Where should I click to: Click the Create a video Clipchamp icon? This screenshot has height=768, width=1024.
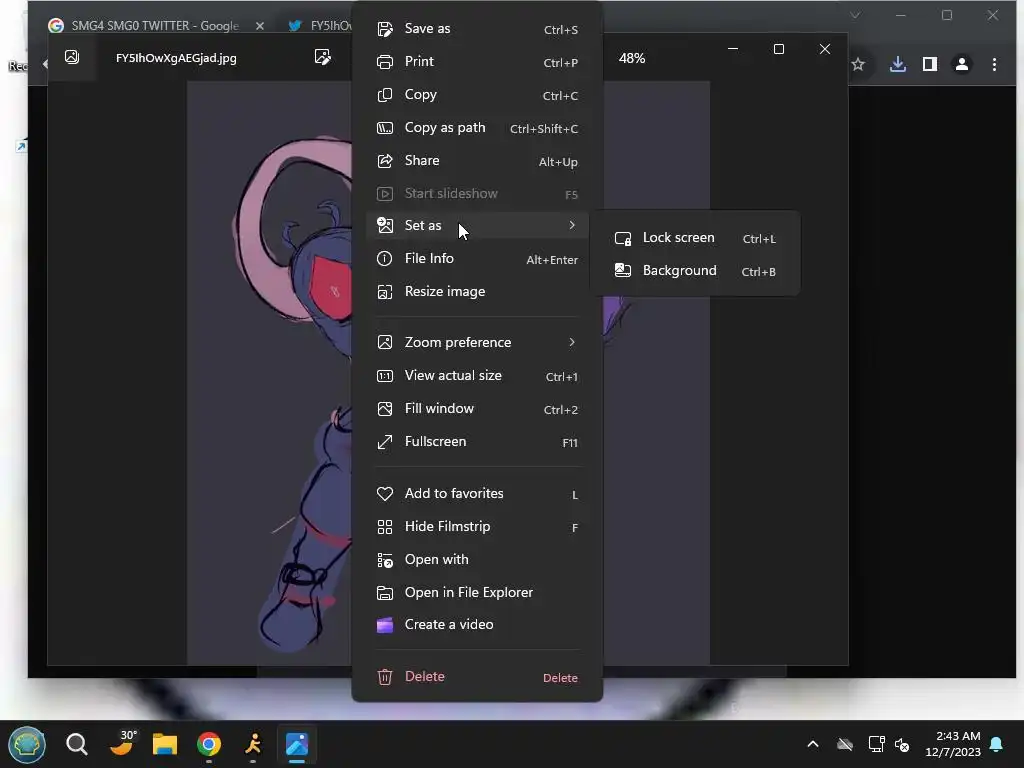point(385,625)
